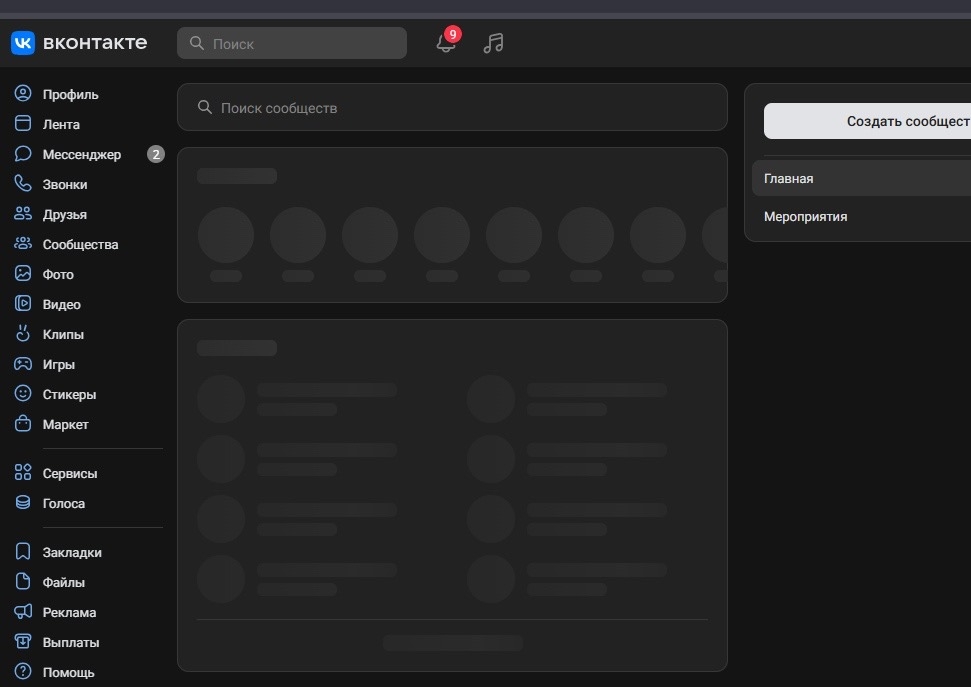Image resolution: width=971 pixels, height=687 pixels.
Task: Open the Мессенджер label
Action: (82, 154)
